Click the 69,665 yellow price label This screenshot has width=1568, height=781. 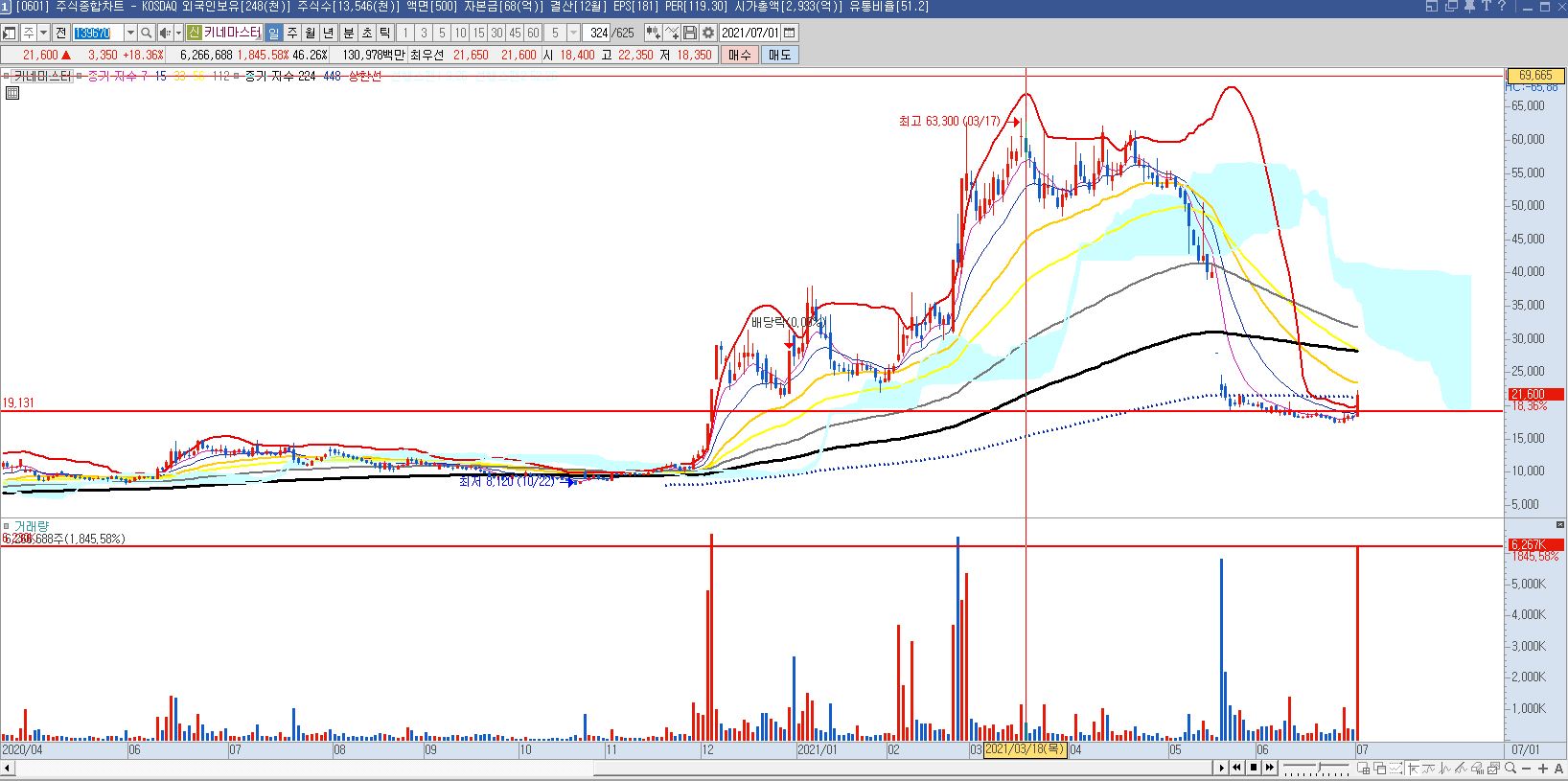coord(1535,76)
